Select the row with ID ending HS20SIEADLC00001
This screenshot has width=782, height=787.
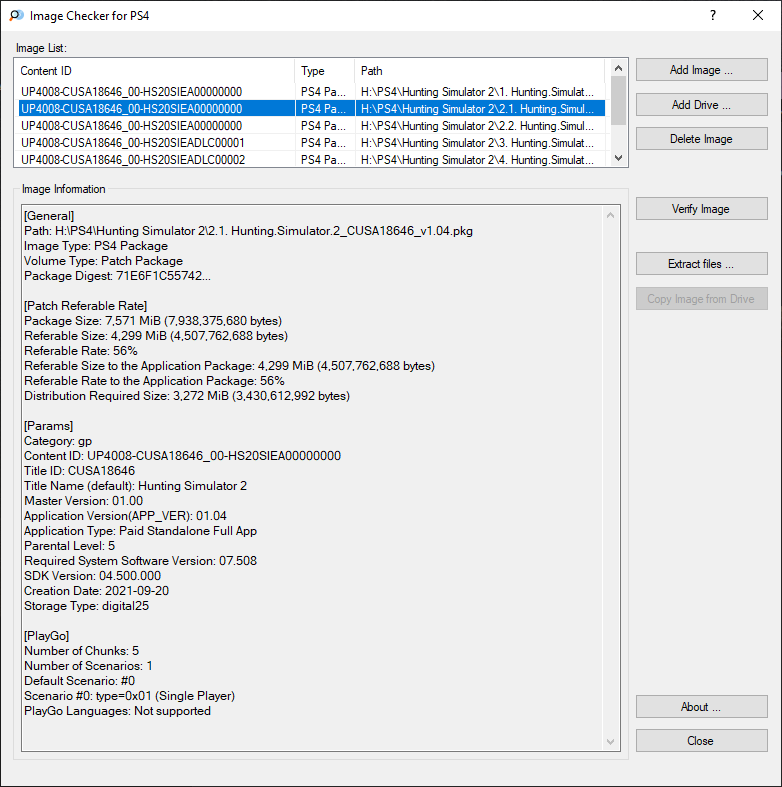point(312,143)
